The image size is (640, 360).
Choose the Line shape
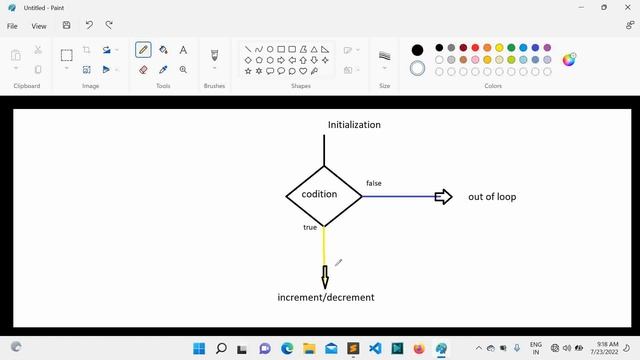coord(248,49)
